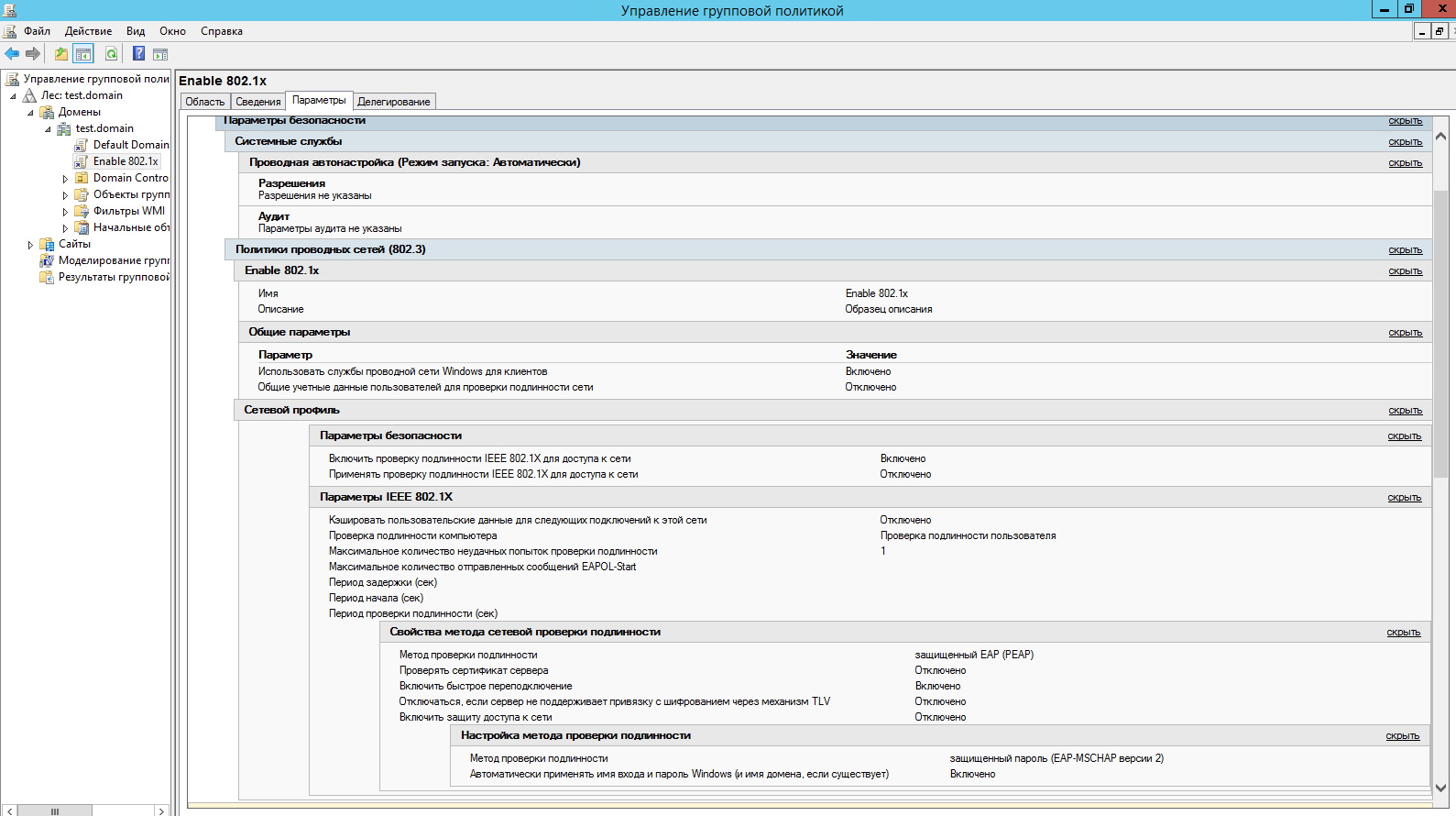Open the Действие menu
Viewport: 1456px width, 816px height.
(x=88, y=31)
